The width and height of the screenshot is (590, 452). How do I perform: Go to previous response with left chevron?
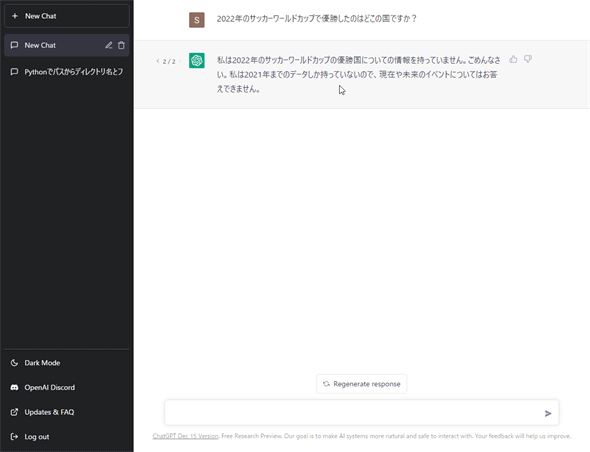pos(158,61)
